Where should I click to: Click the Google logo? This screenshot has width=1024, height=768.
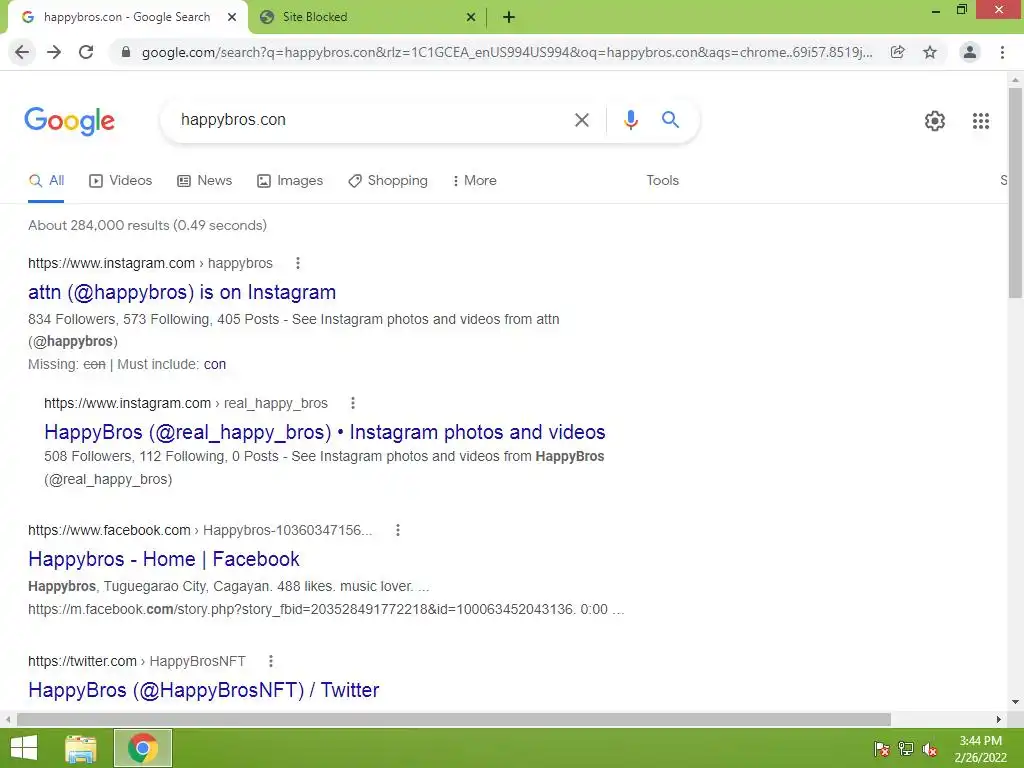coord(70,121)
